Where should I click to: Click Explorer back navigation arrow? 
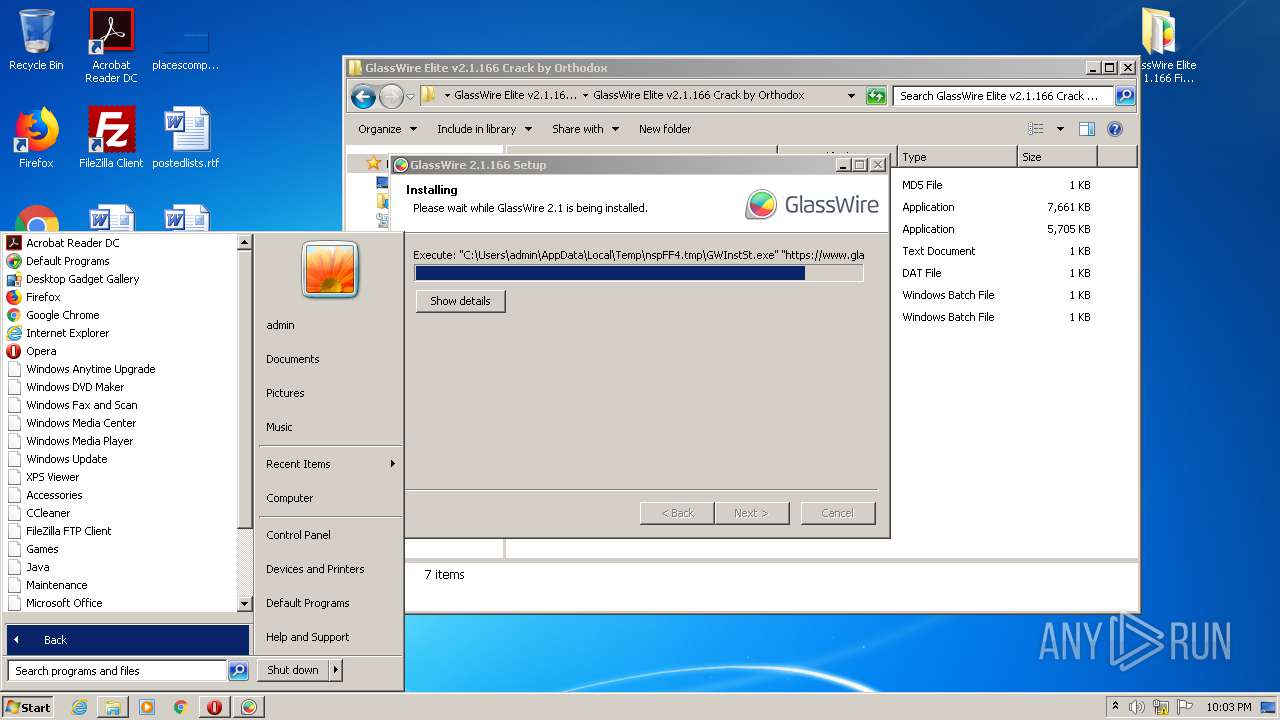tap(363, 96)
